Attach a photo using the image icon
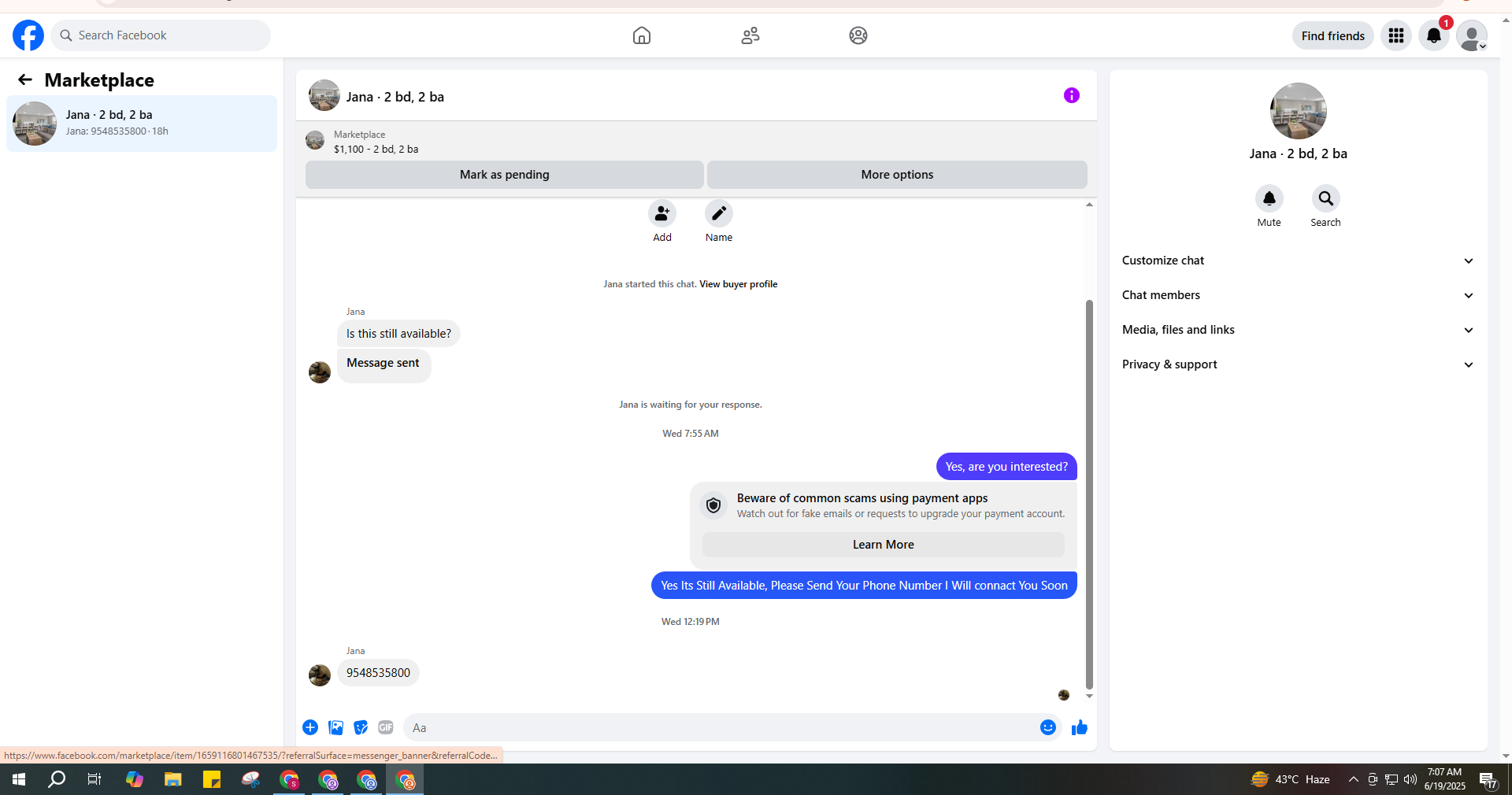Screen dimensions: 1512x795 tap(335, 727)
